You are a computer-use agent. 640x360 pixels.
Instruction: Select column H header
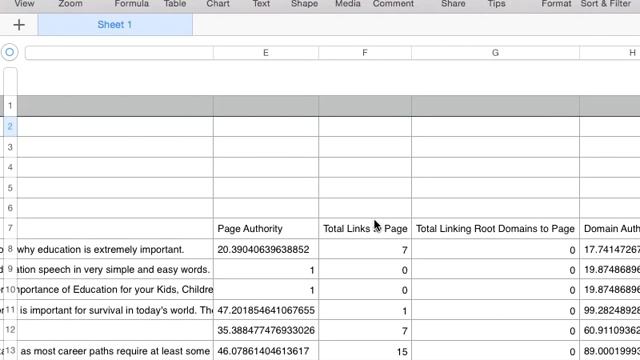click(610, 53)
